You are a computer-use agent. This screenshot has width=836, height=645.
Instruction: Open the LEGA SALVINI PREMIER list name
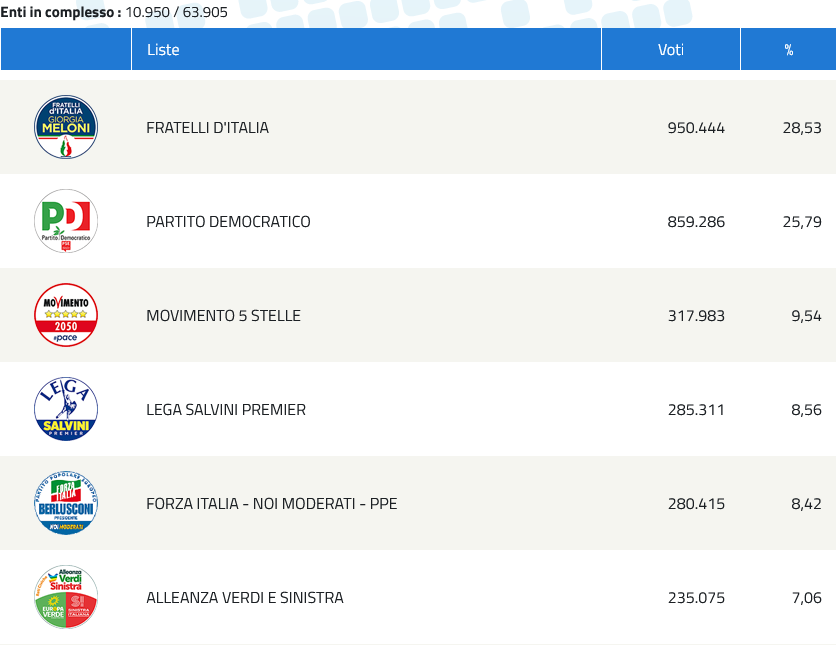(226, 409)
